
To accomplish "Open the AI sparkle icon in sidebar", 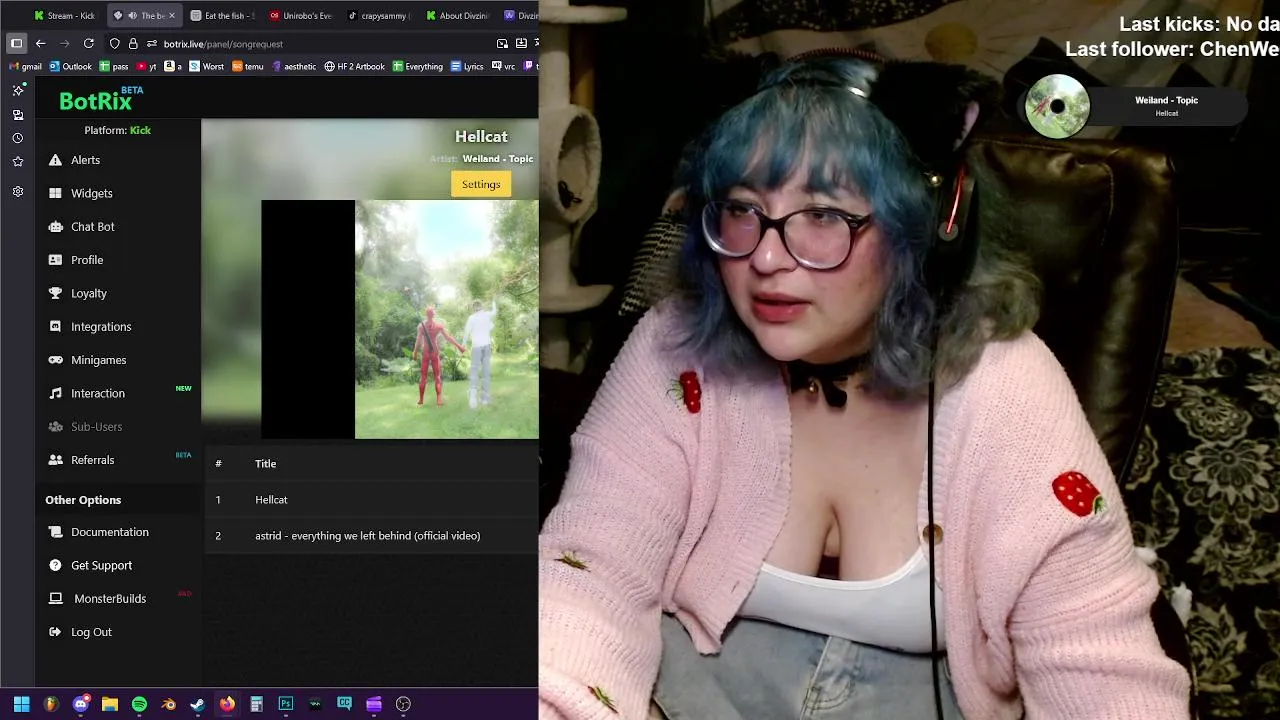I will point(18,90).
